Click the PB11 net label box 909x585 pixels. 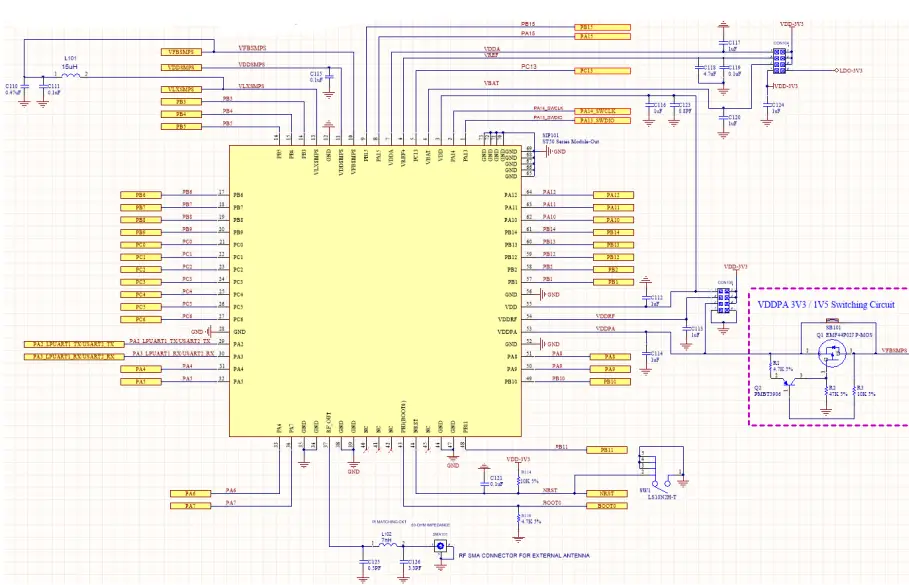[x=606, y=450]
